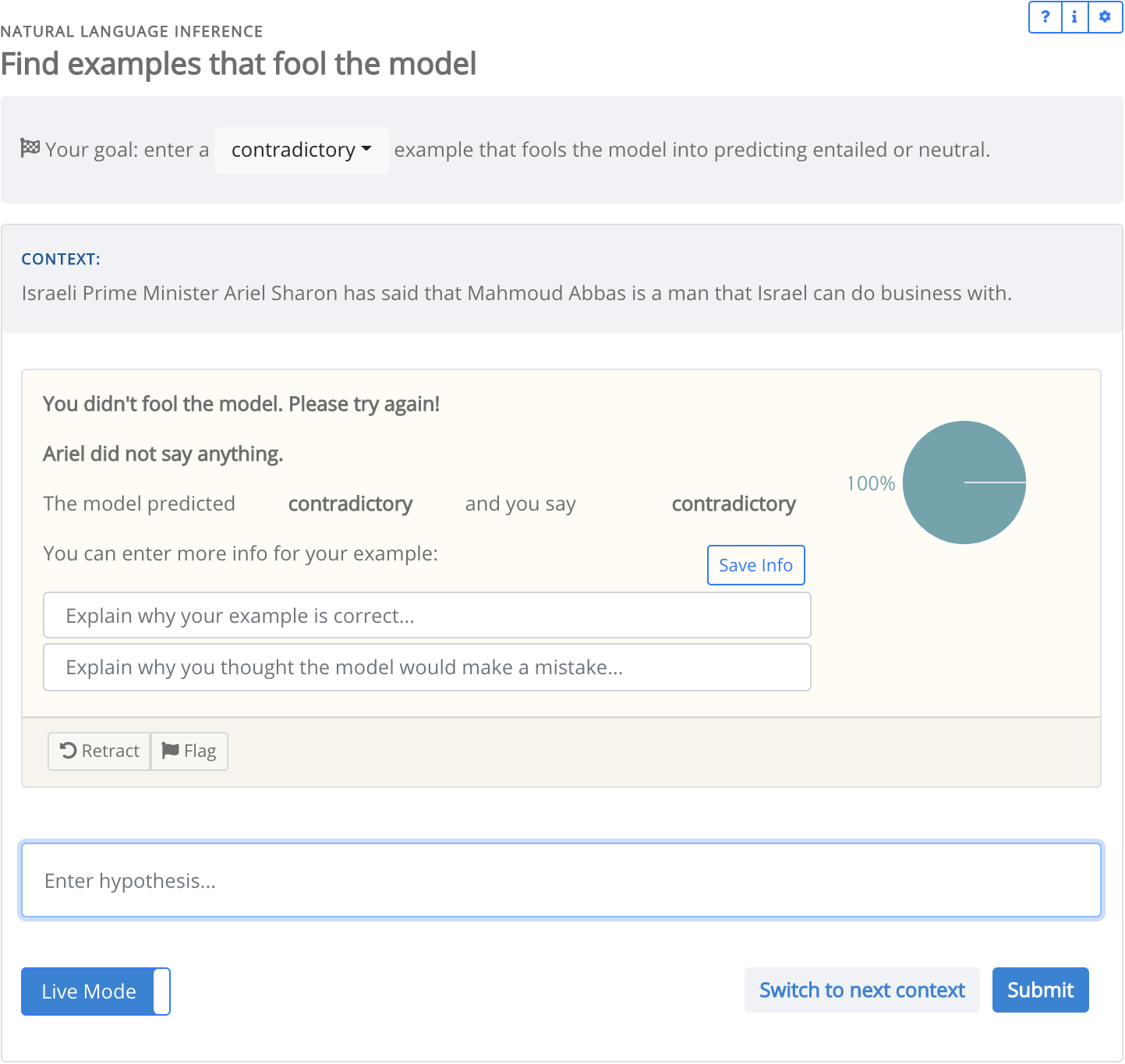Submit the hypothesis
1125x1064 pixels.
point(1040,990)
